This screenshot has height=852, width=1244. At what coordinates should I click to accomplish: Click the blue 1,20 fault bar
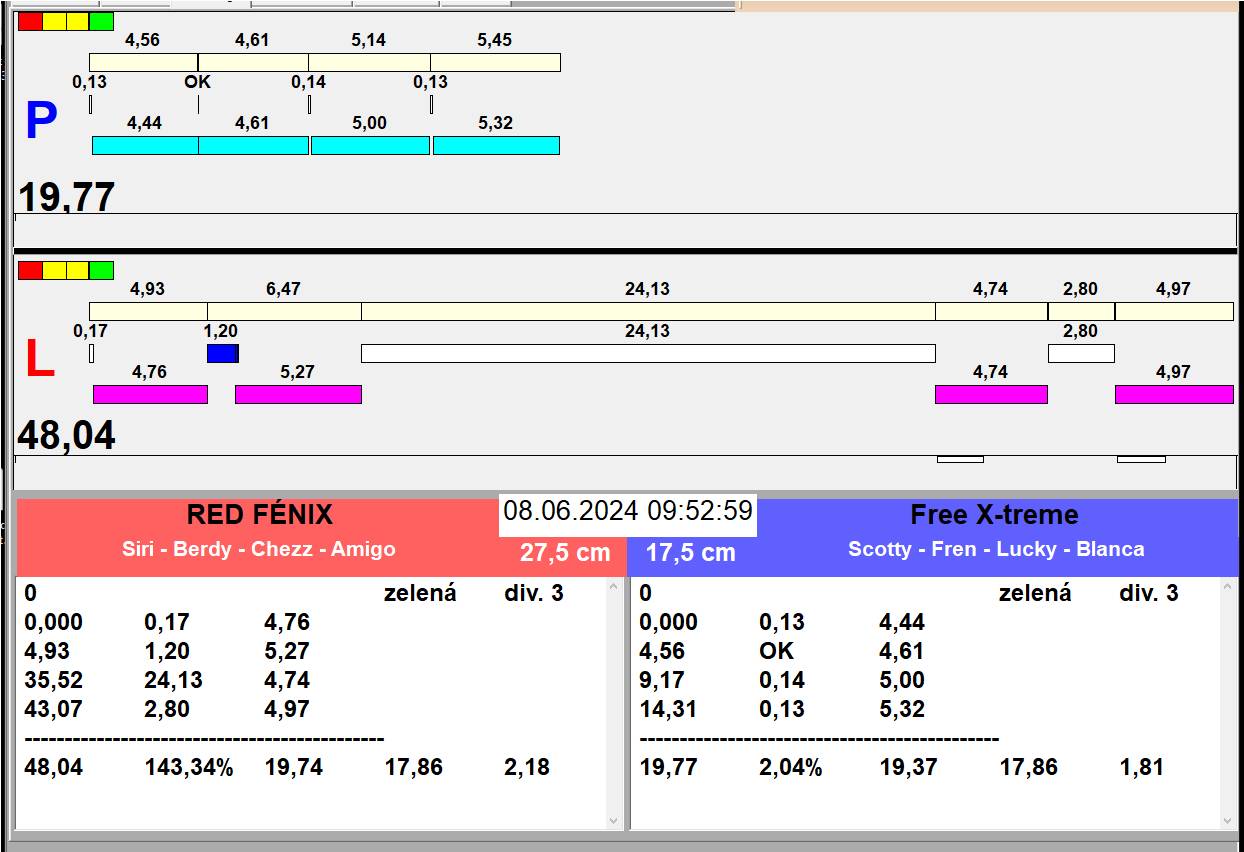[222, 353]
